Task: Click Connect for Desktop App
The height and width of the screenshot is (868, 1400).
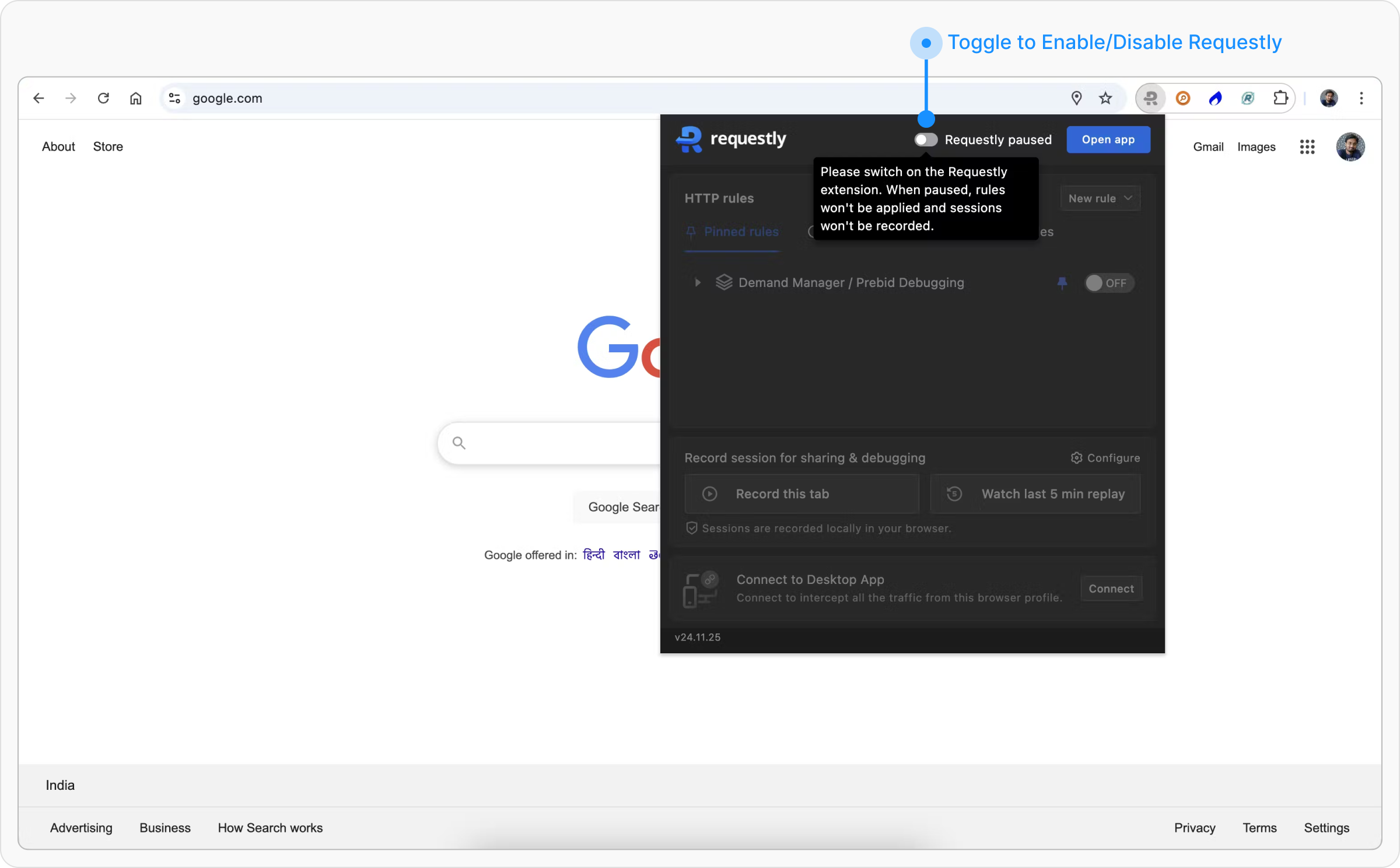Action: click(x=1111, y=589)
